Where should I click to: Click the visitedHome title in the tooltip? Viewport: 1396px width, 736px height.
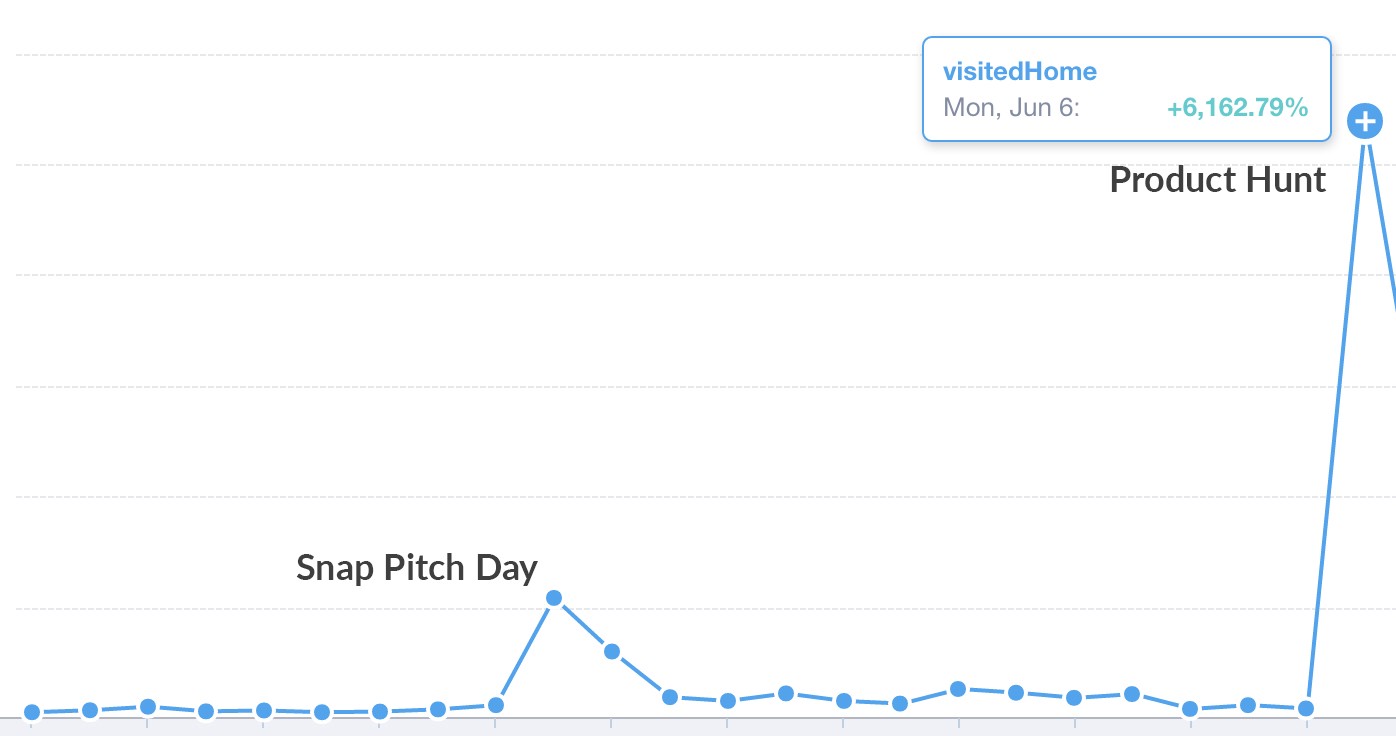point(1019,71)
